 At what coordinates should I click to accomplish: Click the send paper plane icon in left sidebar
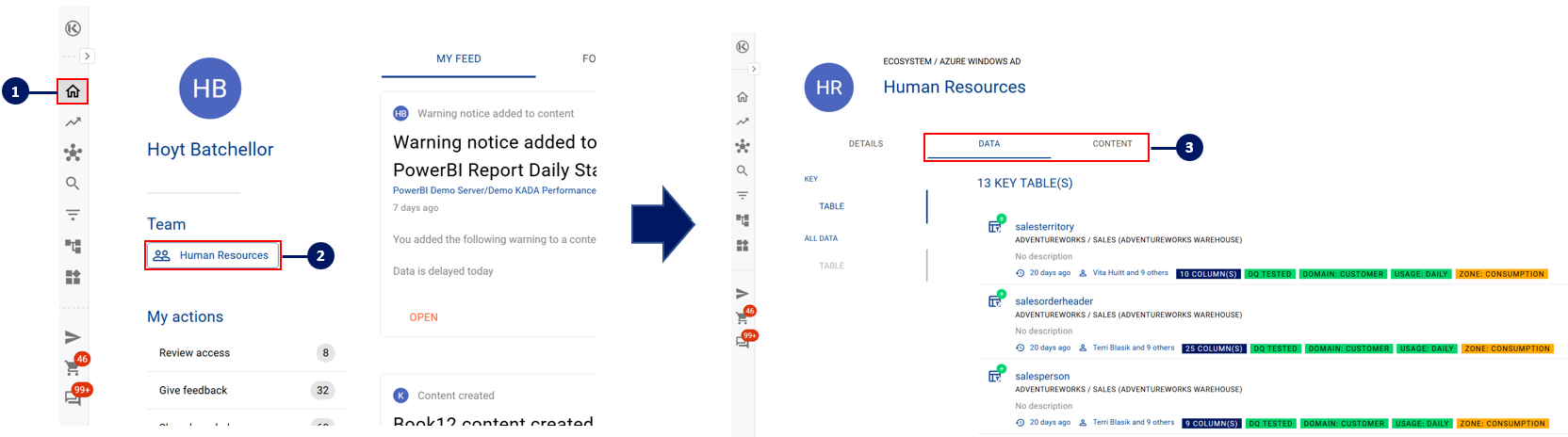point(73,337)
